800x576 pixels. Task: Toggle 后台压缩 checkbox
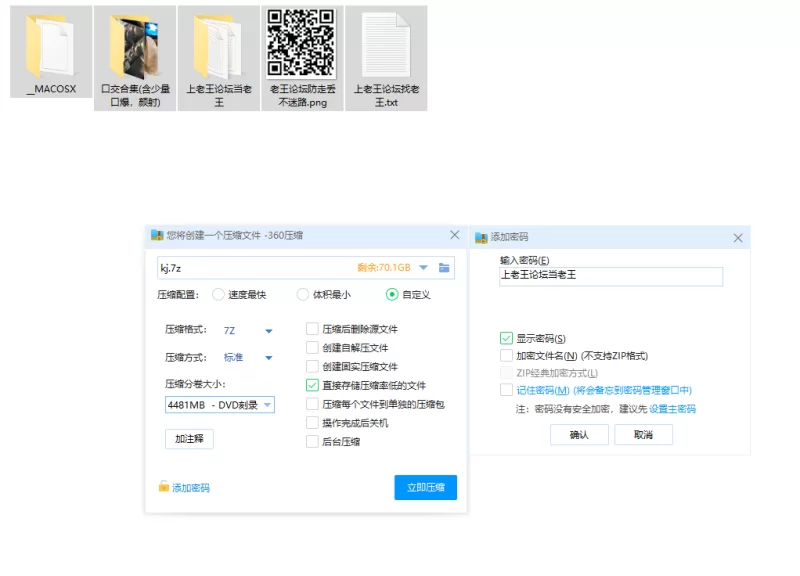[x=313, y=442]
